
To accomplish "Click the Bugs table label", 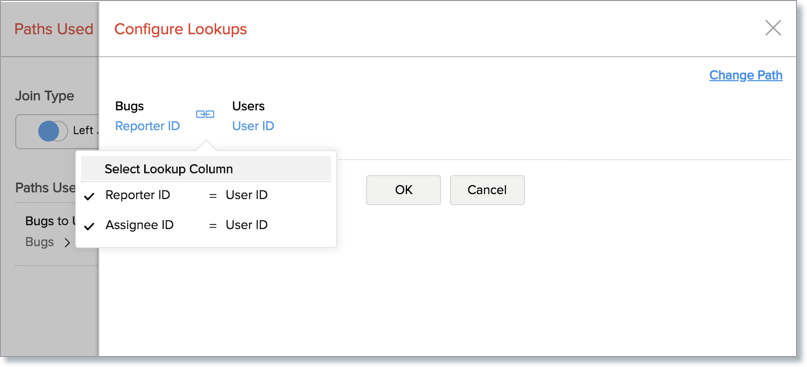I will (x=130, y=106).
